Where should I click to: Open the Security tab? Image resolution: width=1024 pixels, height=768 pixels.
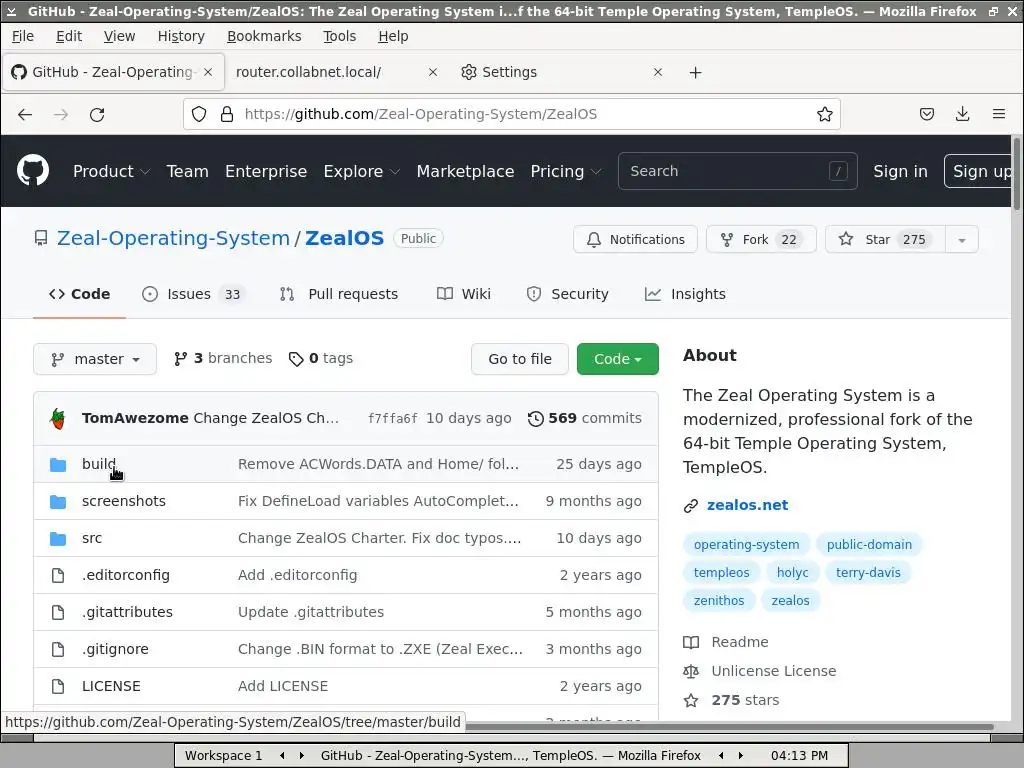pyautogui.click(x=568, y=295)
